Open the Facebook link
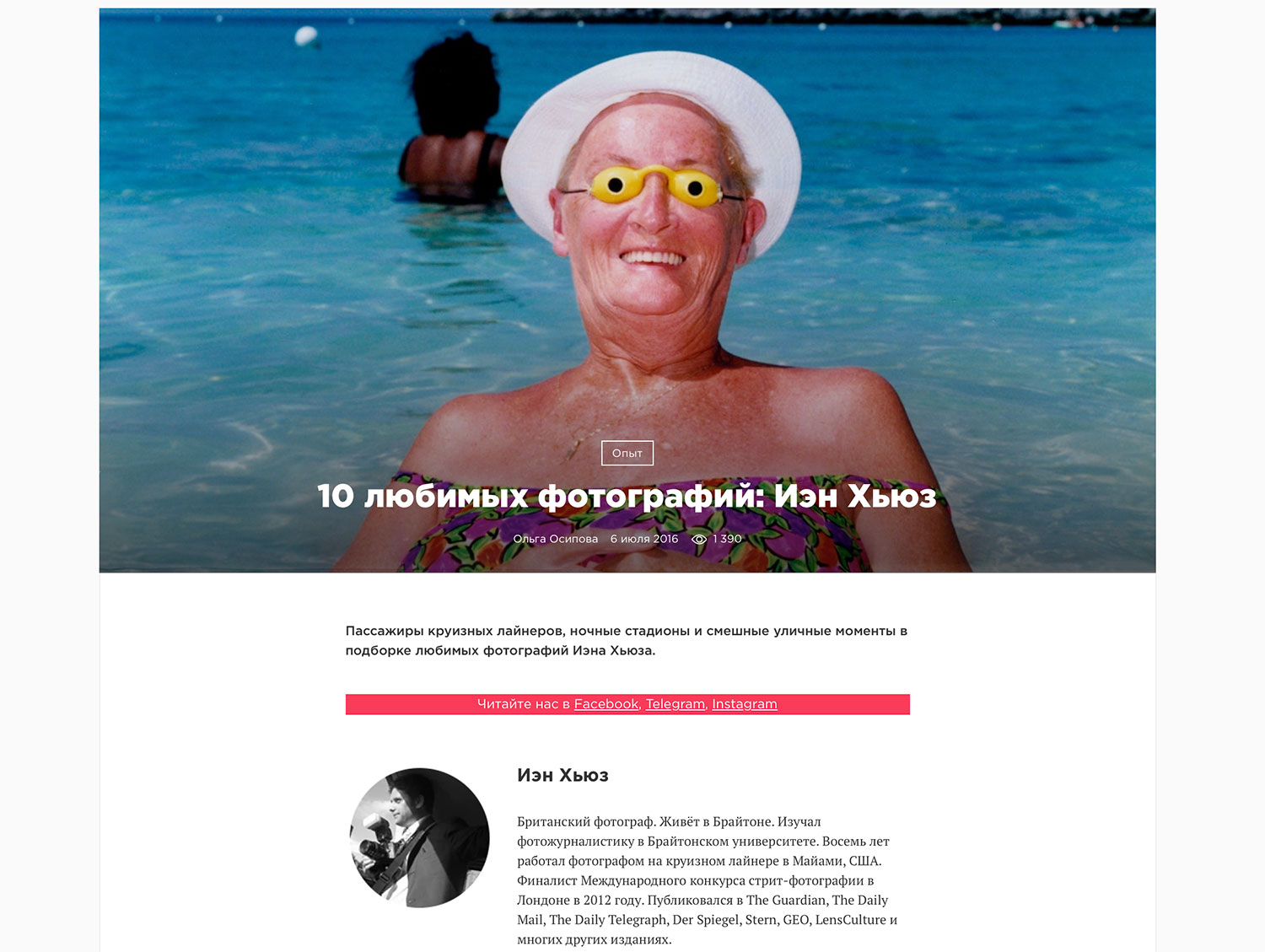 (x=606, y=704)
